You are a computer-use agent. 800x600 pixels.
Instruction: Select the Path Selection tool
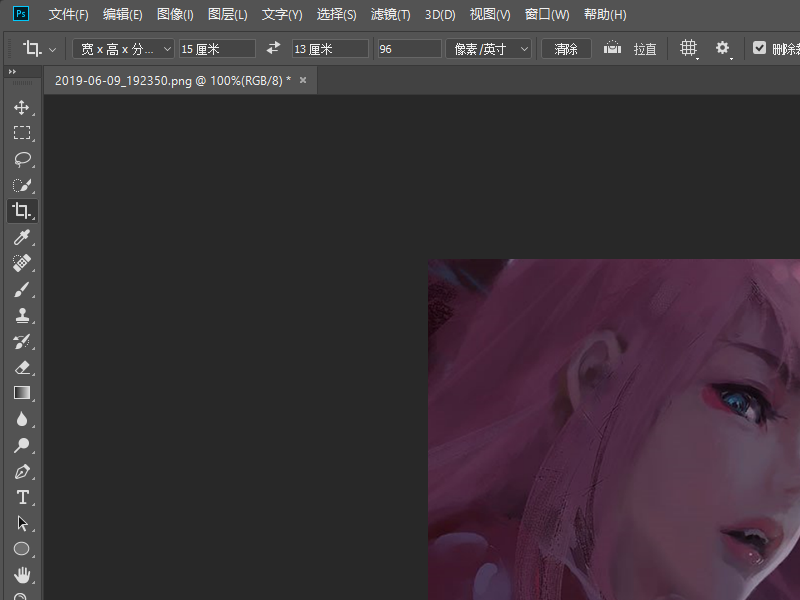pyautogui.click(x=21, y=523)
